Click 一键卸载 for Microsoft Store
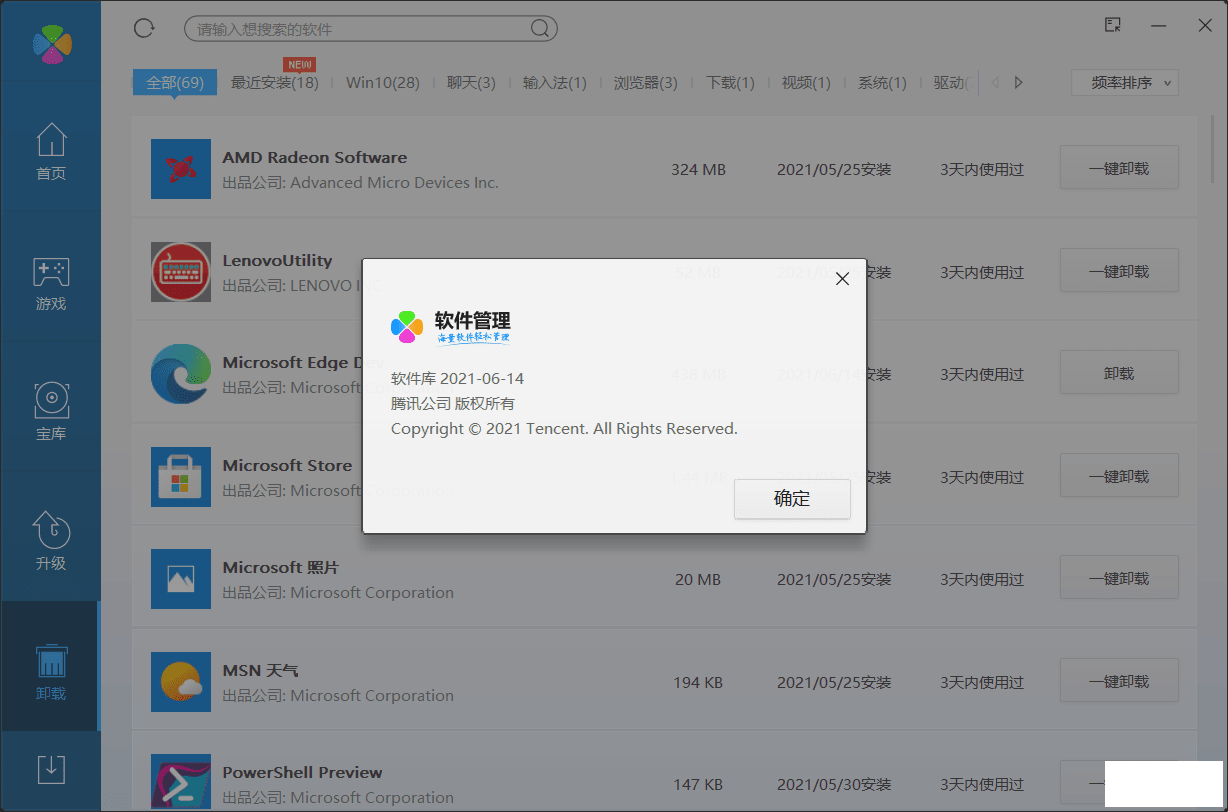The height and width of the screenshot is (812, 1228). click(1119, 476)
